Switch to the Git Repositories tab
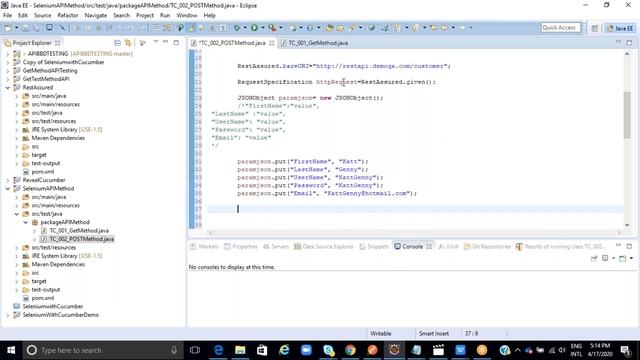The height and width of the screenshot is (360, 640). (487, 247)
